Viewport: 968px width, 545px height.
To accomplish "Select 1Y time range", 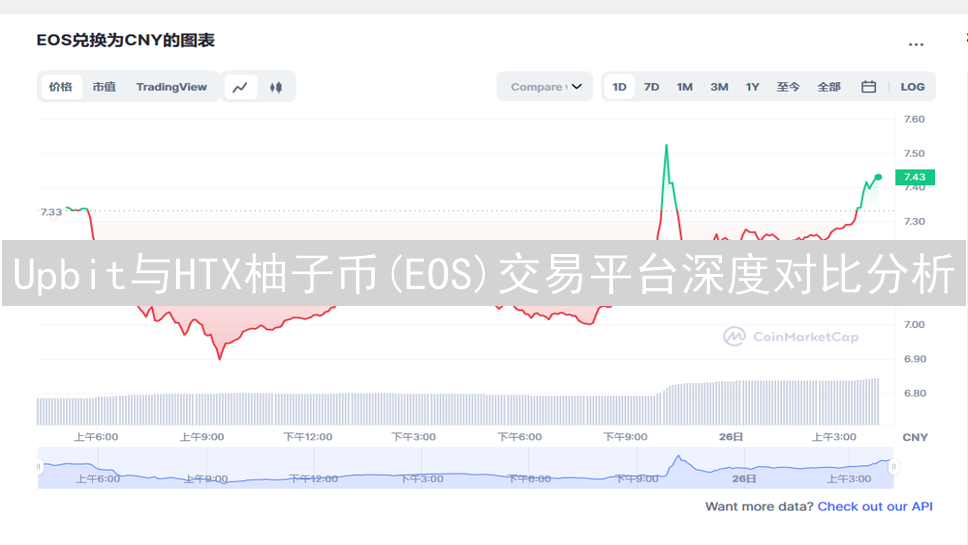I will (x=752, y=87).
